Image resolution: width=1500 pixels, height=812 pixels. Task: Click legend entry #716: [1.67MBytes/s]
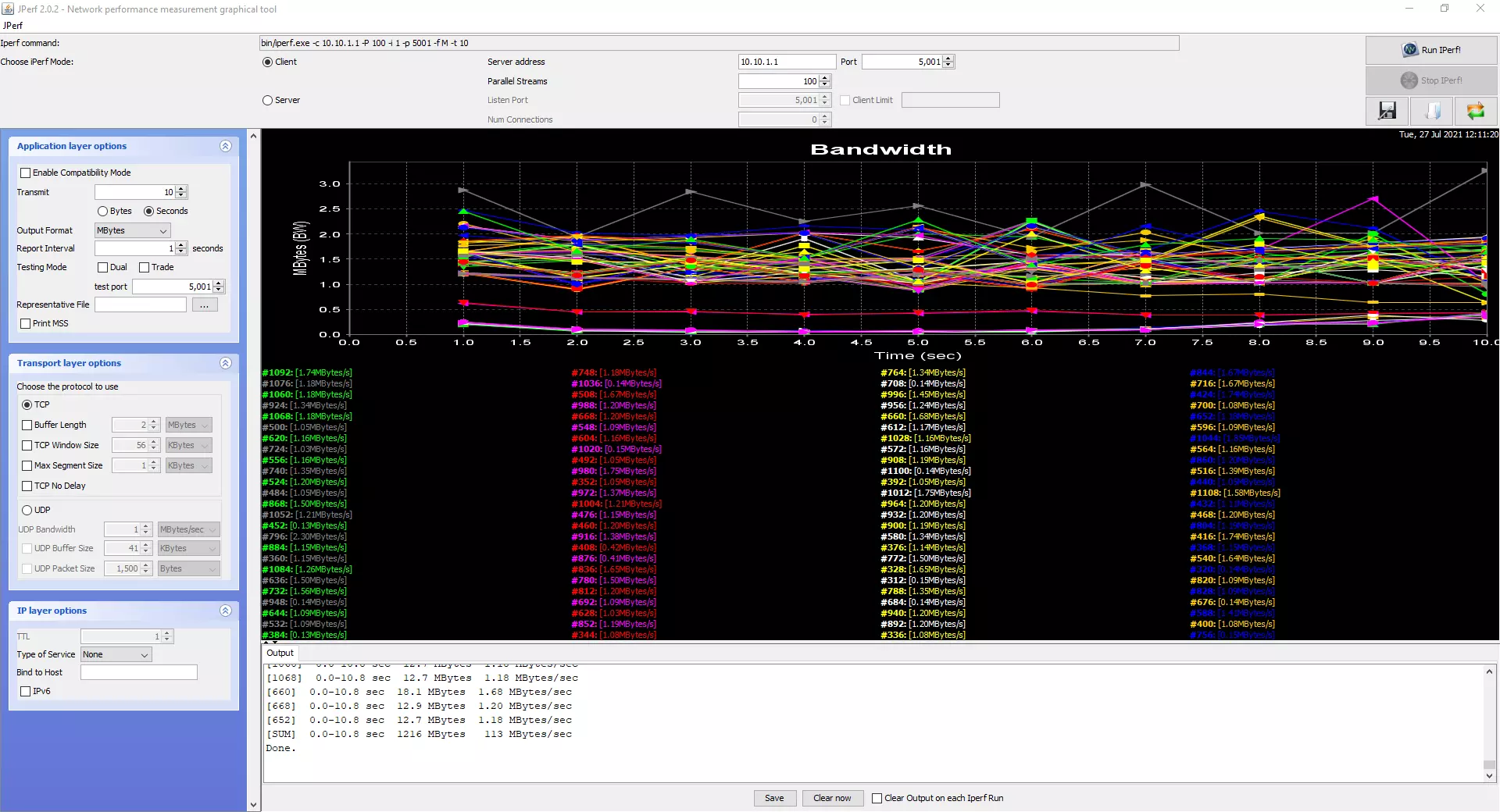(1233, 383)
